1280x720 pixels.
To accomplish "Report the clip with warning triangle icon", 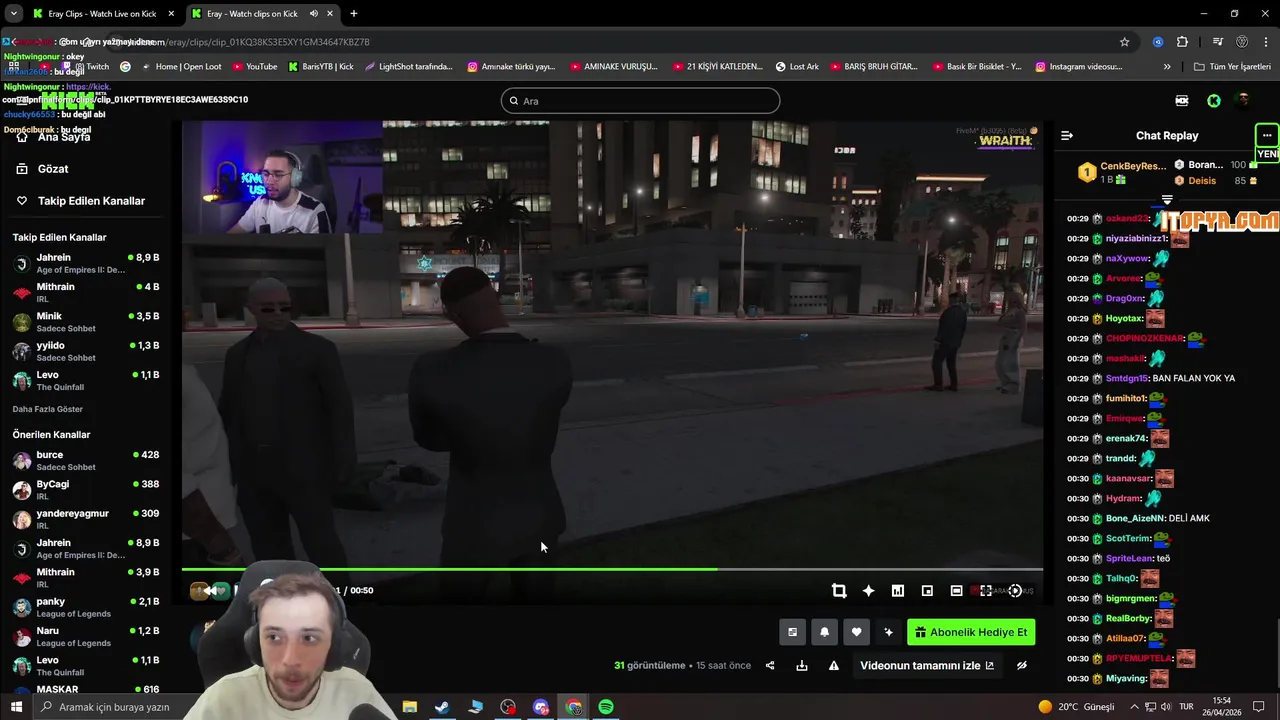I will 833,666.
